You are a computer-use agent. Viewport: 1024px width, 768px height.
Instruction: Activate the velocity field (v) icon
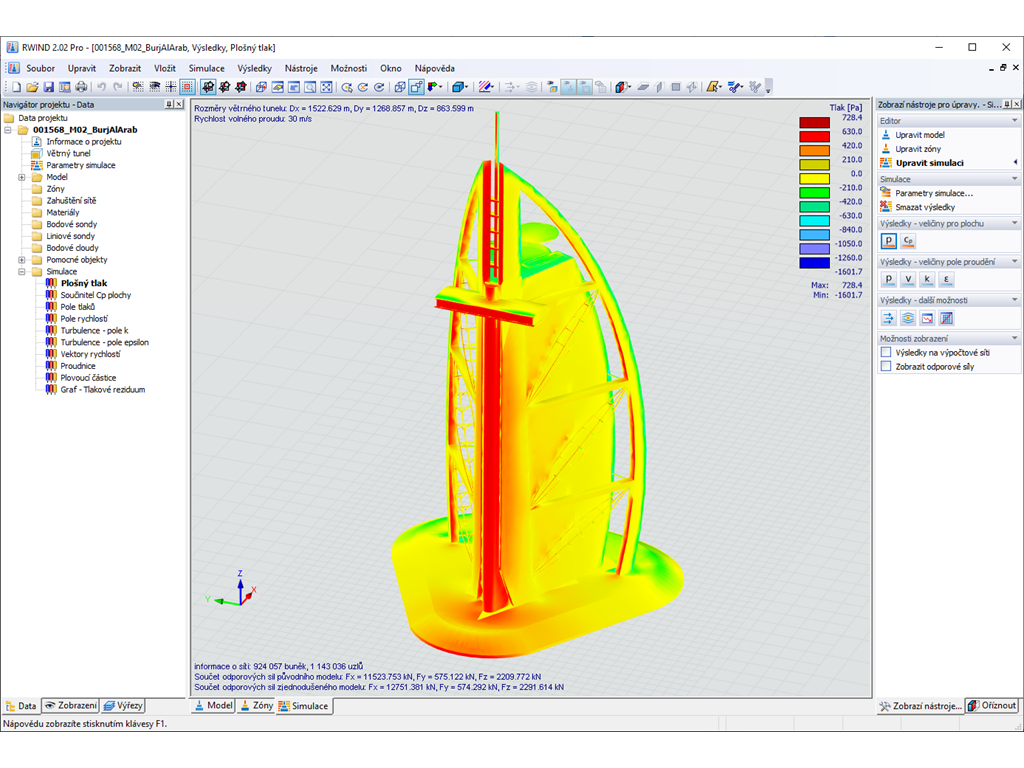pos(909,278)
